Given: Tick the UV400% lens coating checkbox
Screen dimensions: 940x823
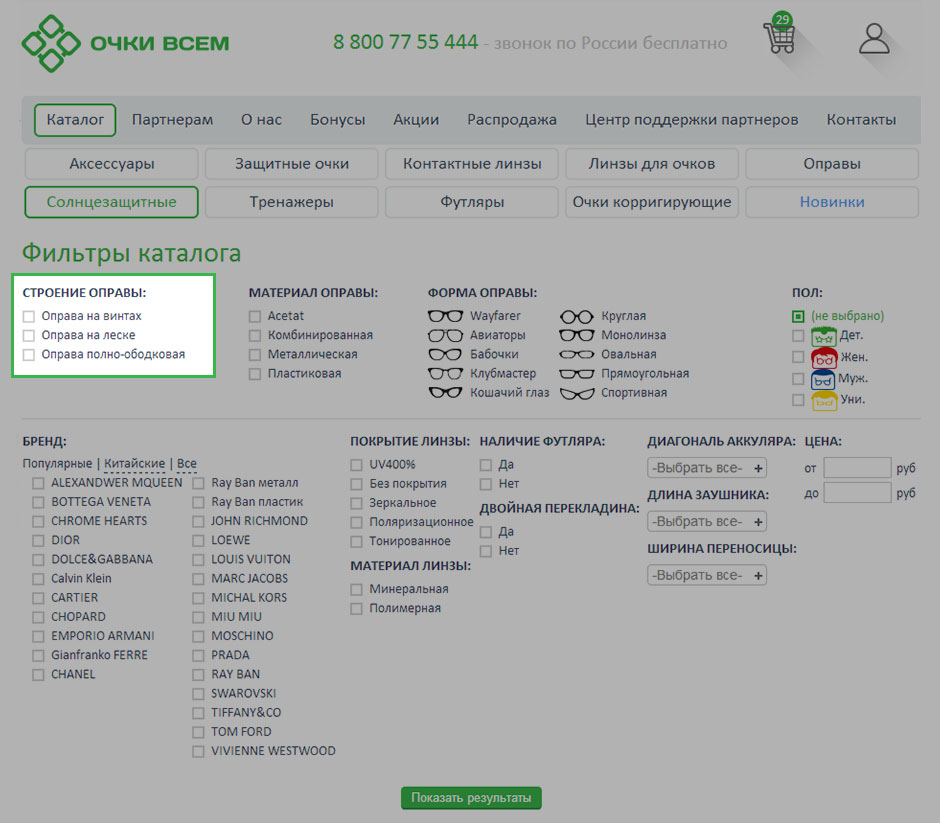Looking at the screenshot, I should tap(357, 465).
